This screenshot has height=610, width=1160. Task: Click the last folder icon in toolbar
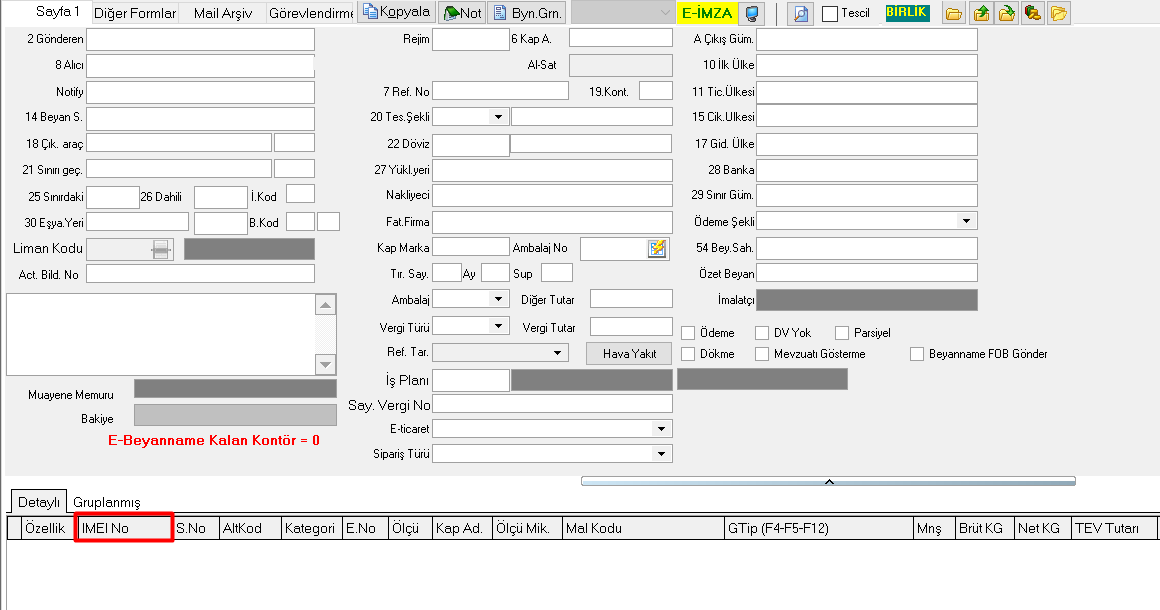click(x=1058, y=13)
